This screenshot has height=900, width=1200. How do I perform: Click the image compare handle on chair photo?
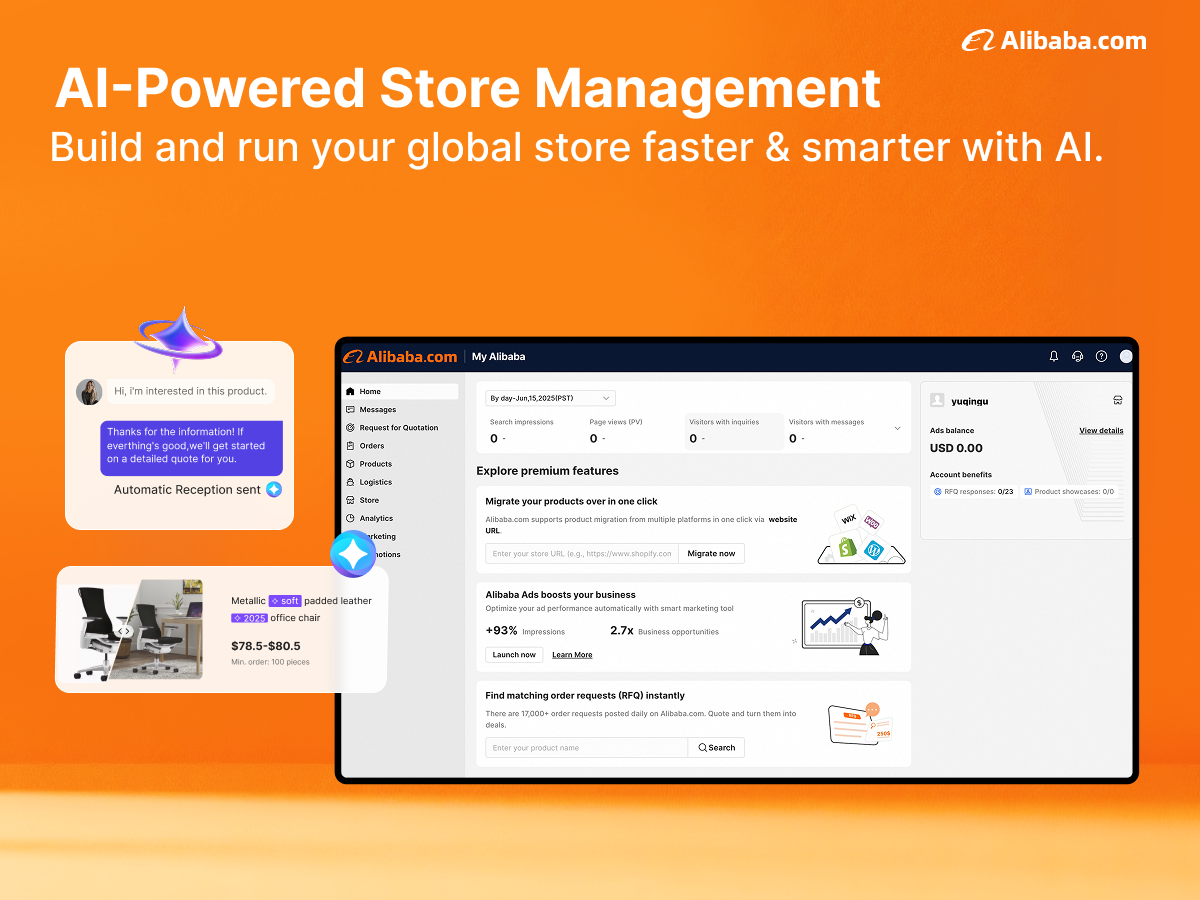point(124,631)
